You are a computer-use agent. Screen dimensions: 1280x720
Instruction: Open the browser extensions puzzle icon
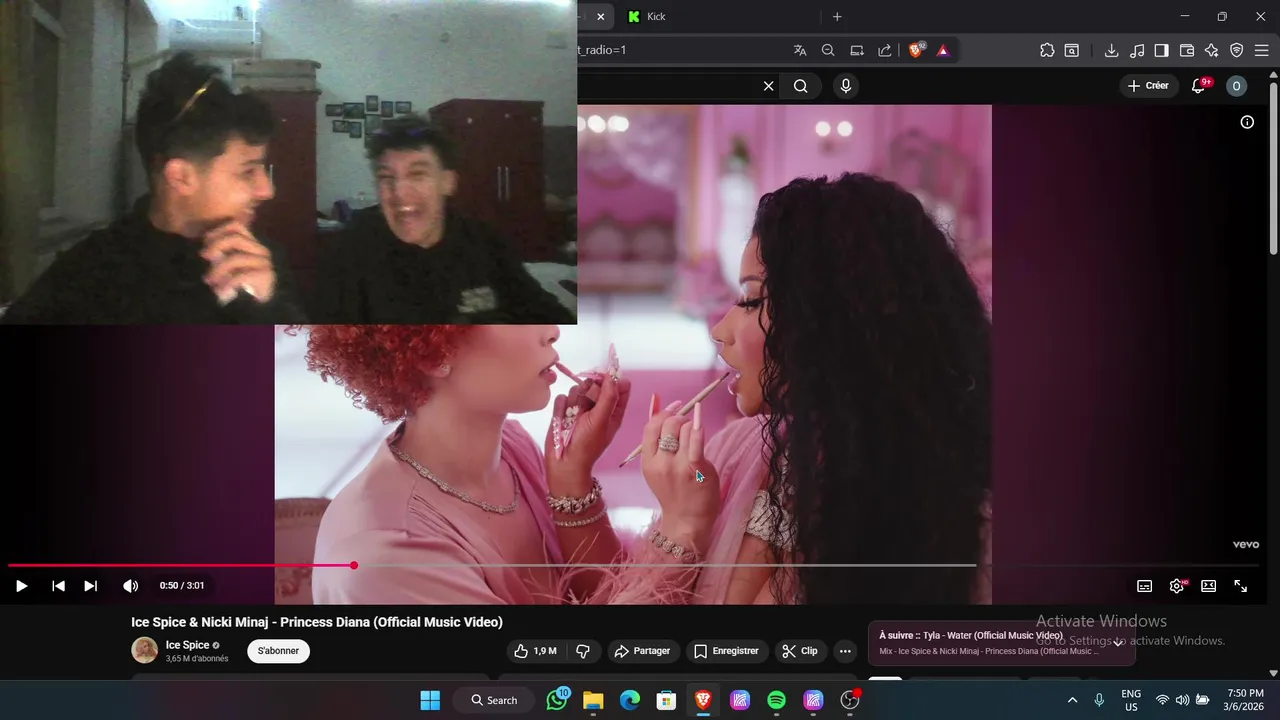point(1047,50)
